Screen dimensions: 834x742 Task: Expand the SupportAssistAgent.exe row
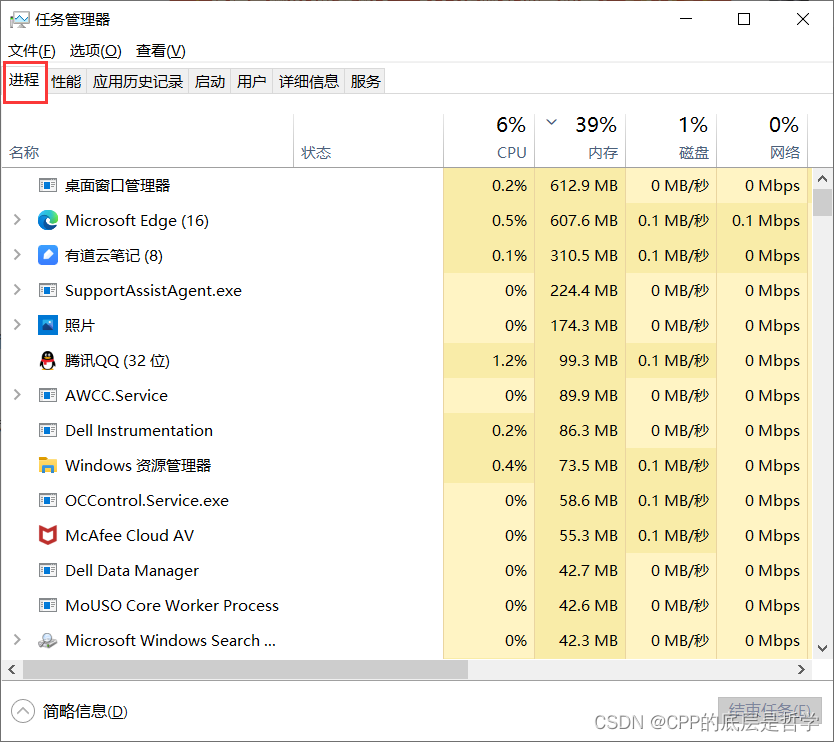18,290
